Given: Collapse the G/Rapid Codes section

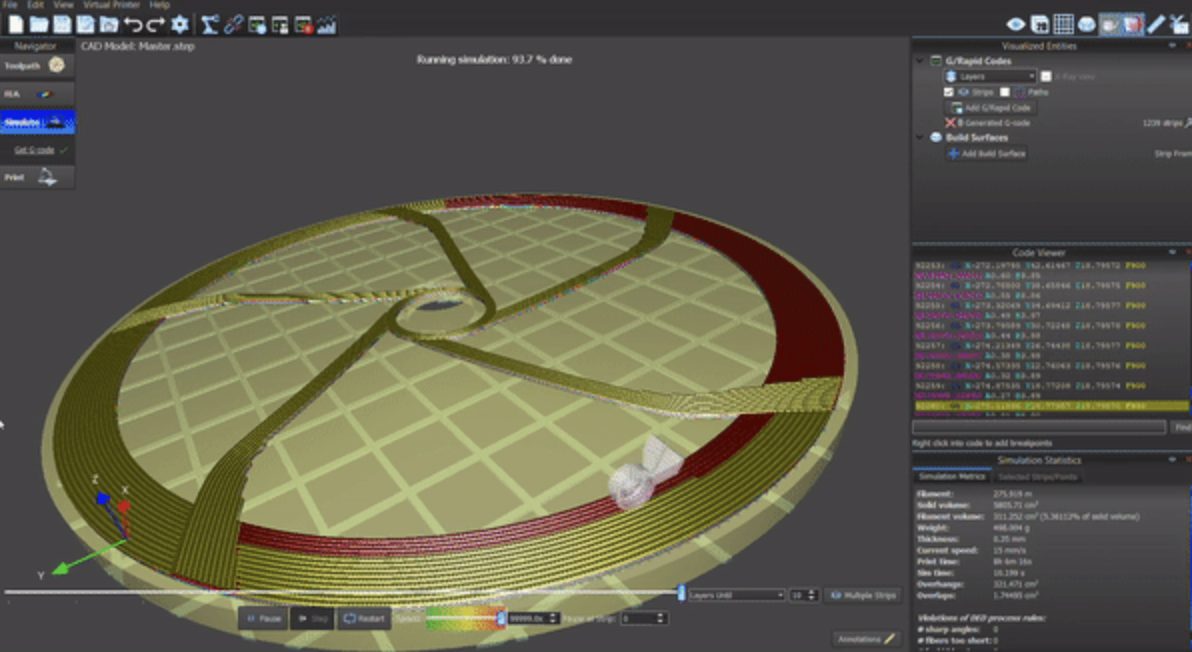Looking at the screenshot, I should click(x=921, y=61).
